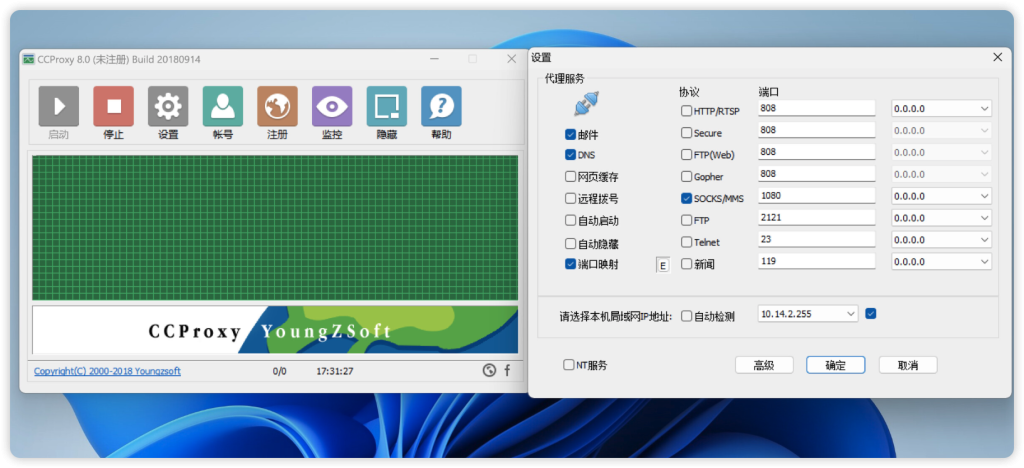Click the 0/0 connection count

[280, 371]
